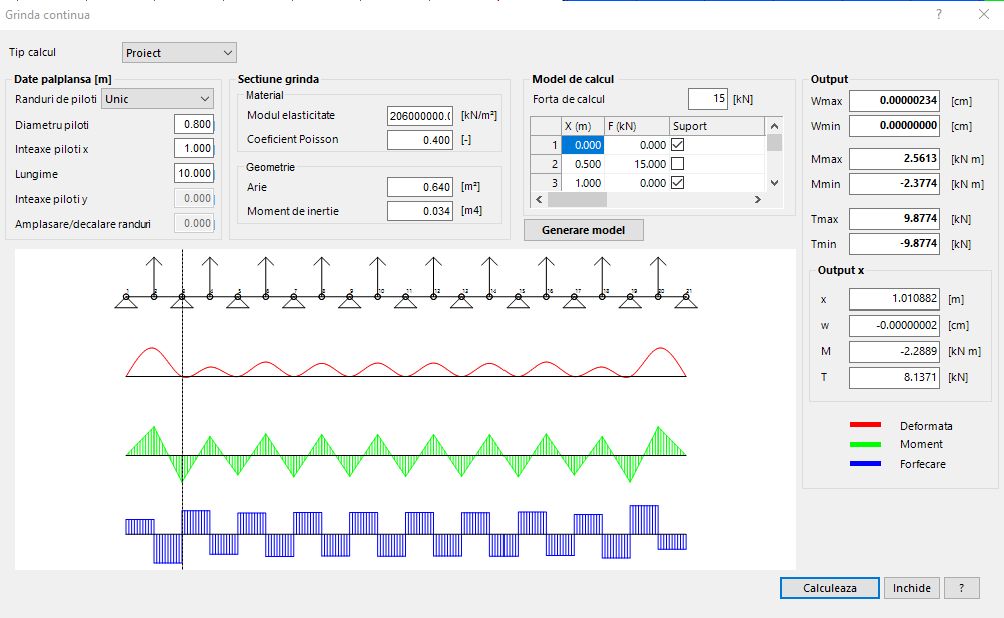
Task: Click the title bar help question mark
Action: 938,15
